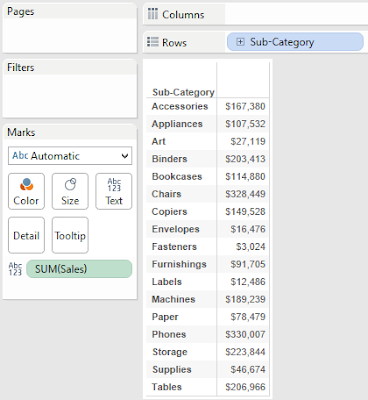Click the Rows shelf icon
Viewport: 368px width, 400px height.
(153, 42)
